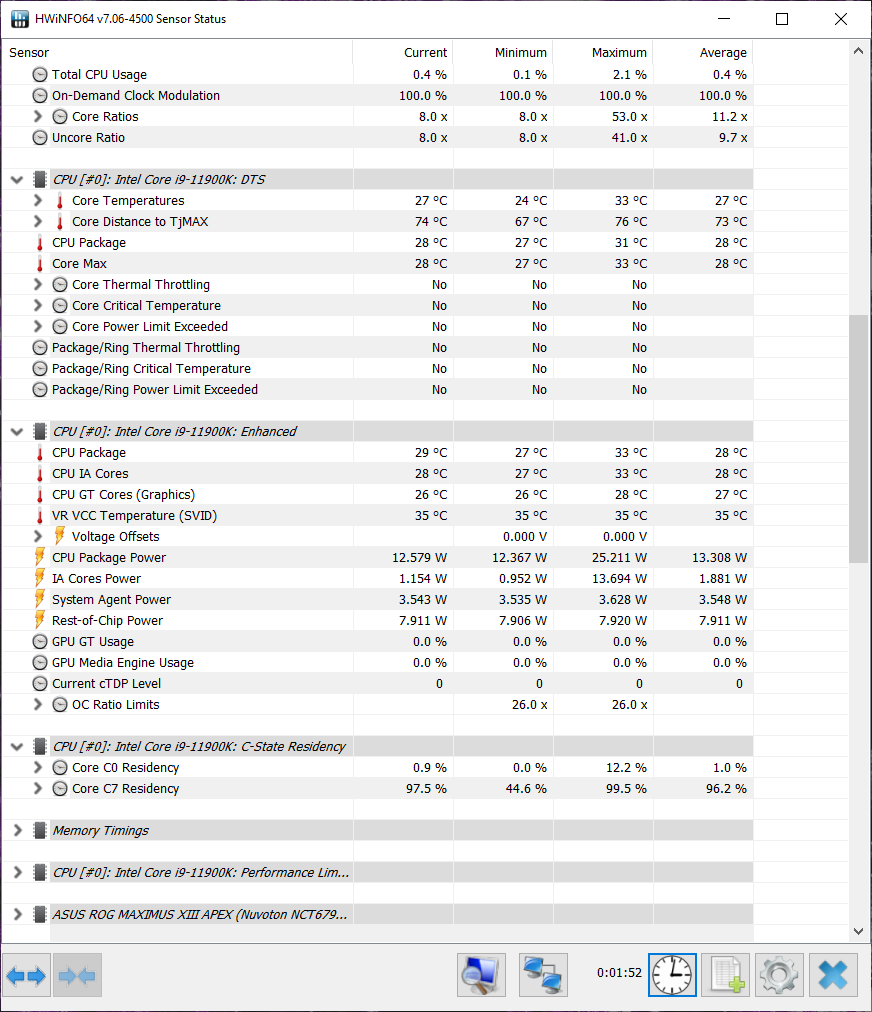Expand the Voltage Offsets row
This screenshot has width=872, height=1012.
37,536
